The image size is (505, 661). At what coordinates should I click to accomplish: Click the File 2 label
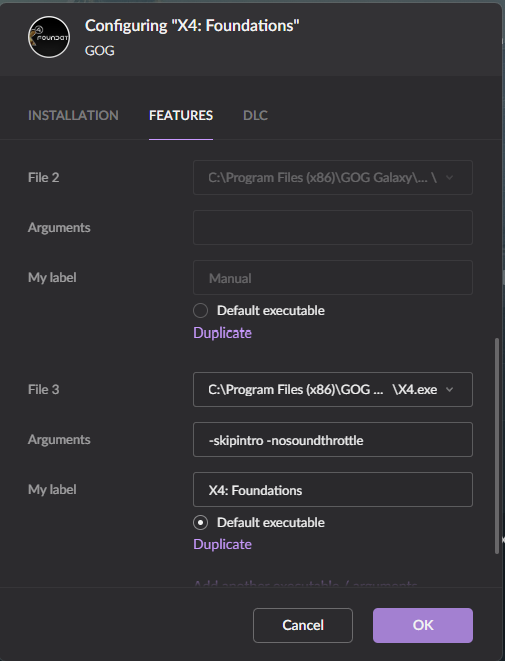click(x=43, y=177)
